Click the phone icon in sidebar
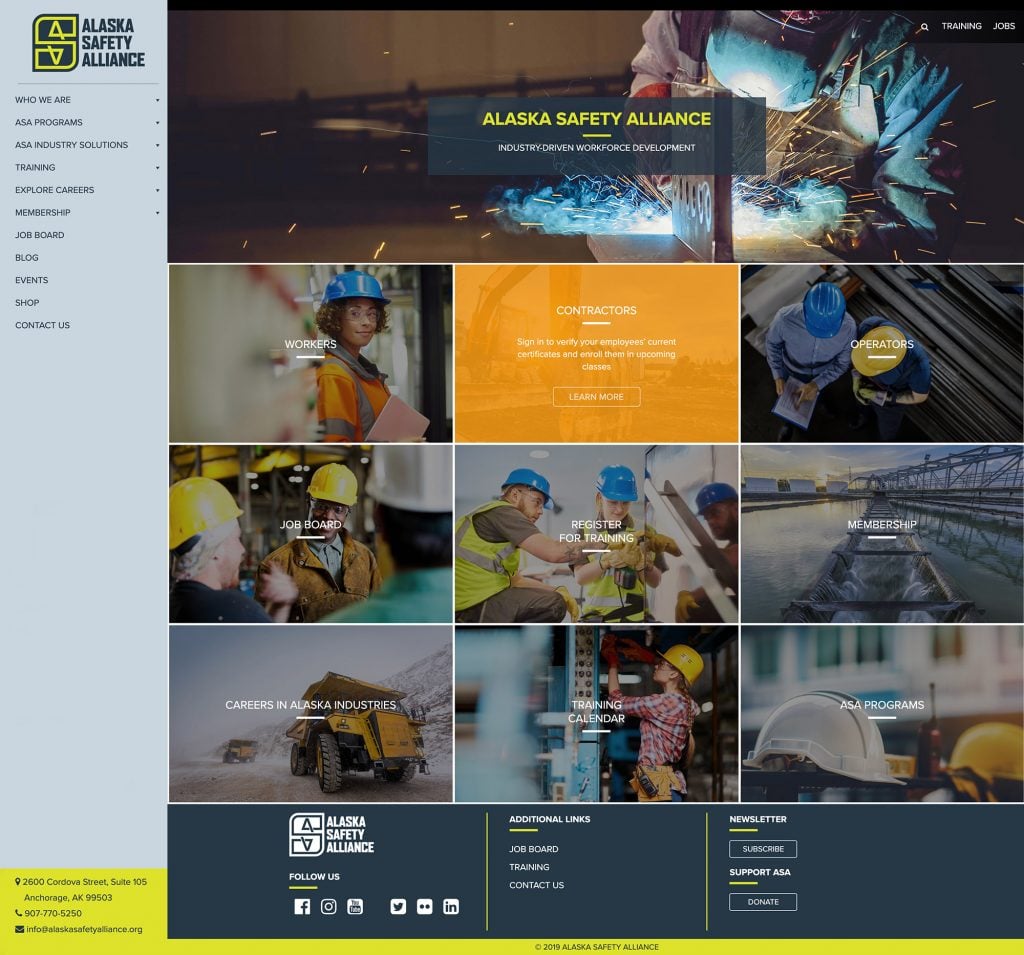Image resolution: width=1024 pixels, height=955 pixels. [18, 913]
